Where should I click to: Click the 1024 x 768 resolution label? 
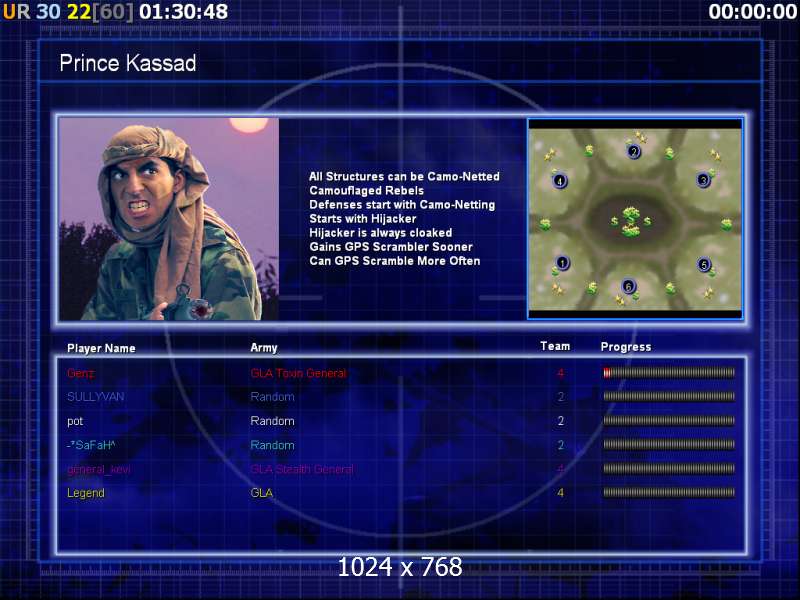(x=400, y=567)
